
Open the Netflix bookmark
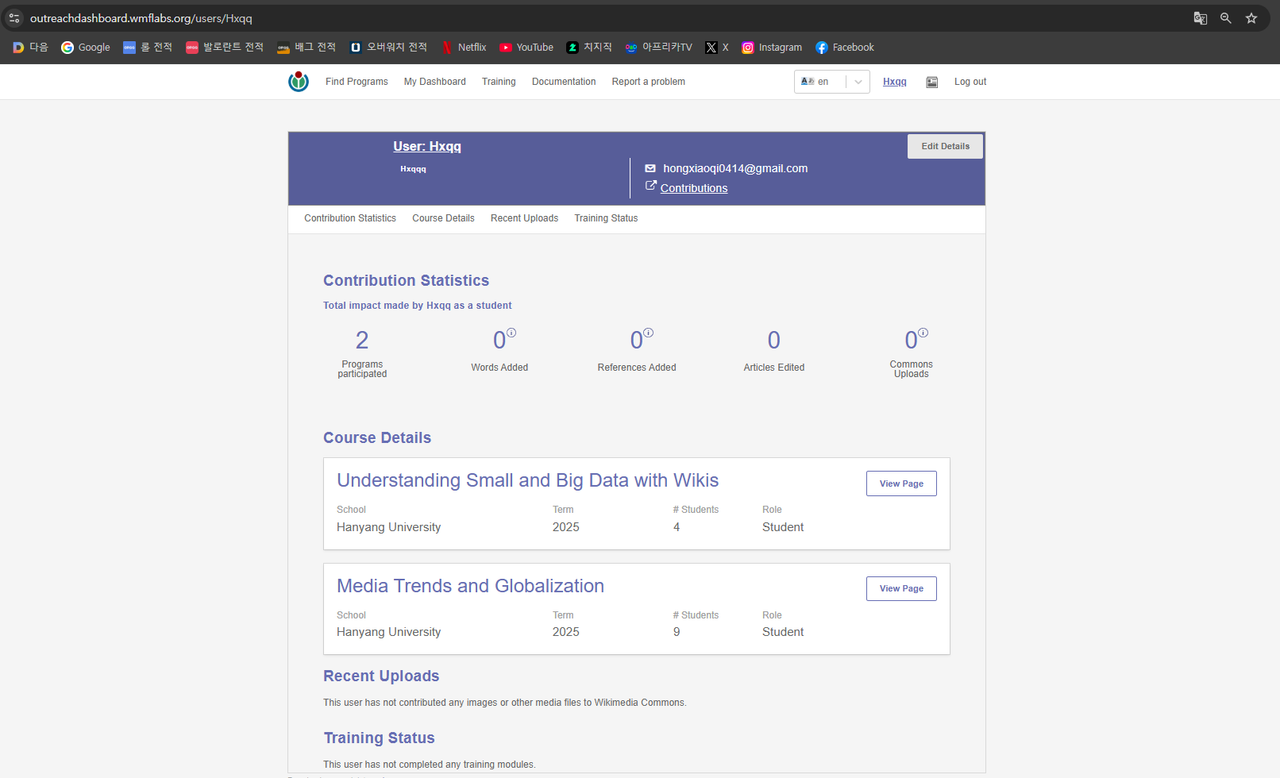(464, 47)
